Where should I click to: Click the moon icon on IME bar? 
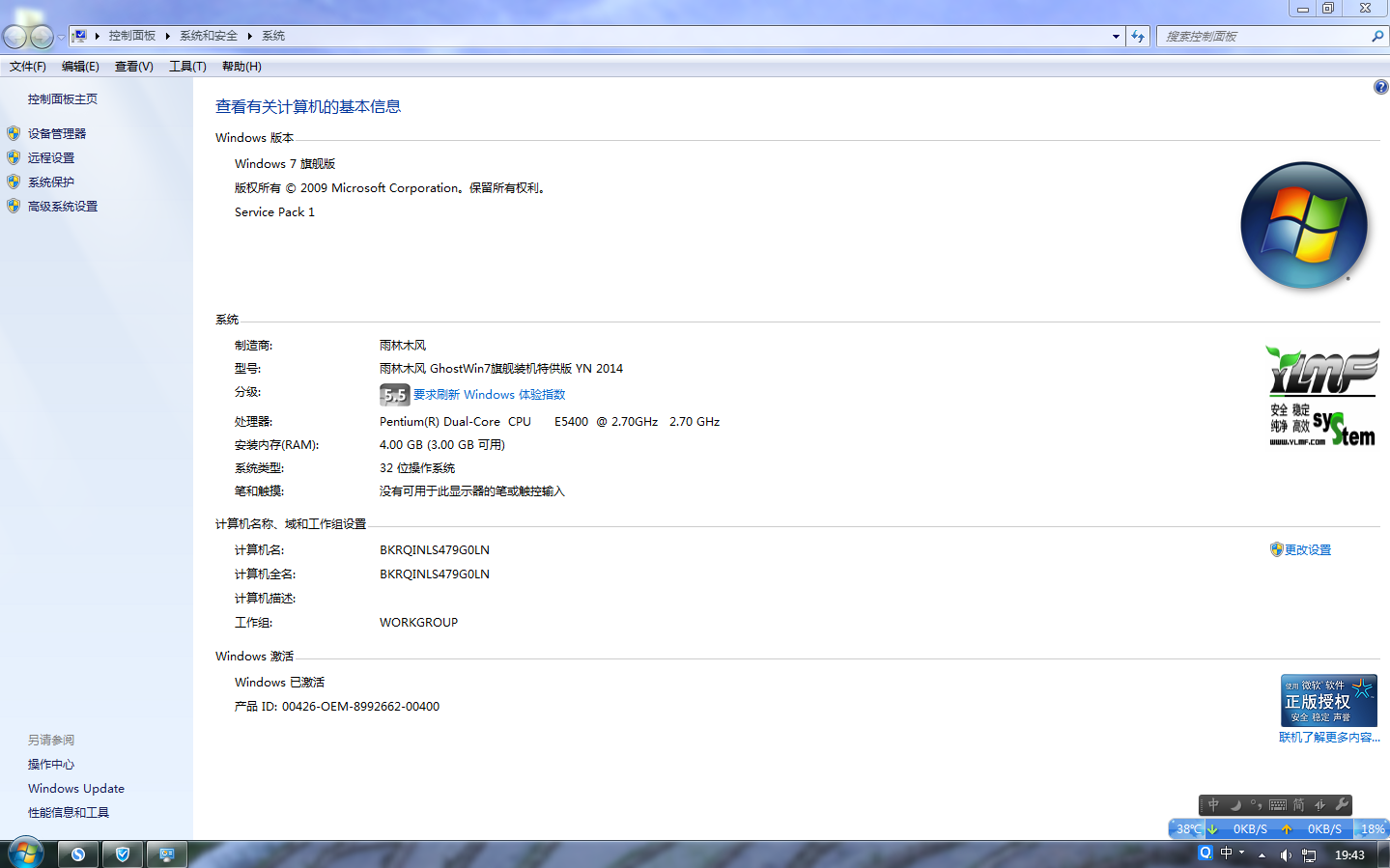(x=1235, y=804)
